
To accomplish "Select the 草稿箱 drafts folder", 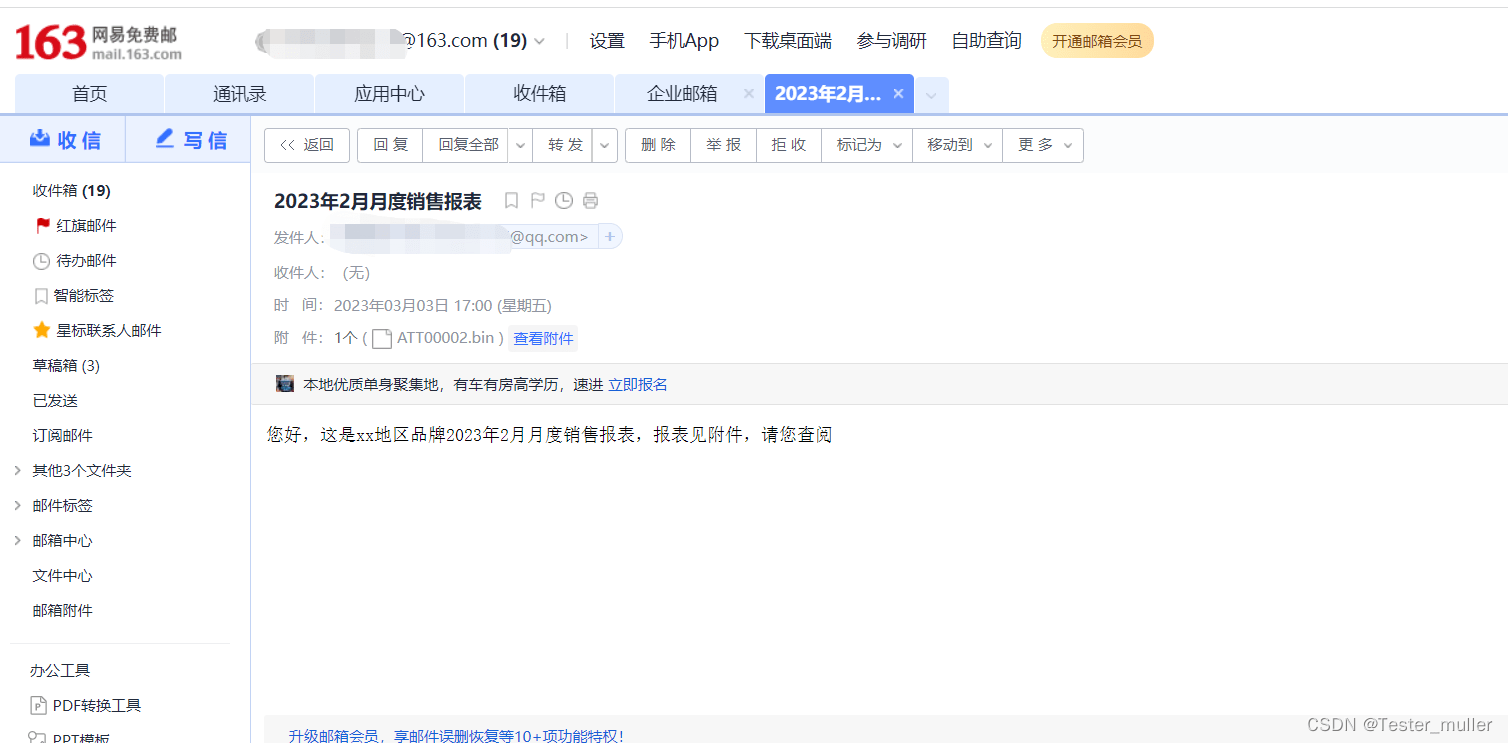I will pyautogui.click(x=66, y=365).
